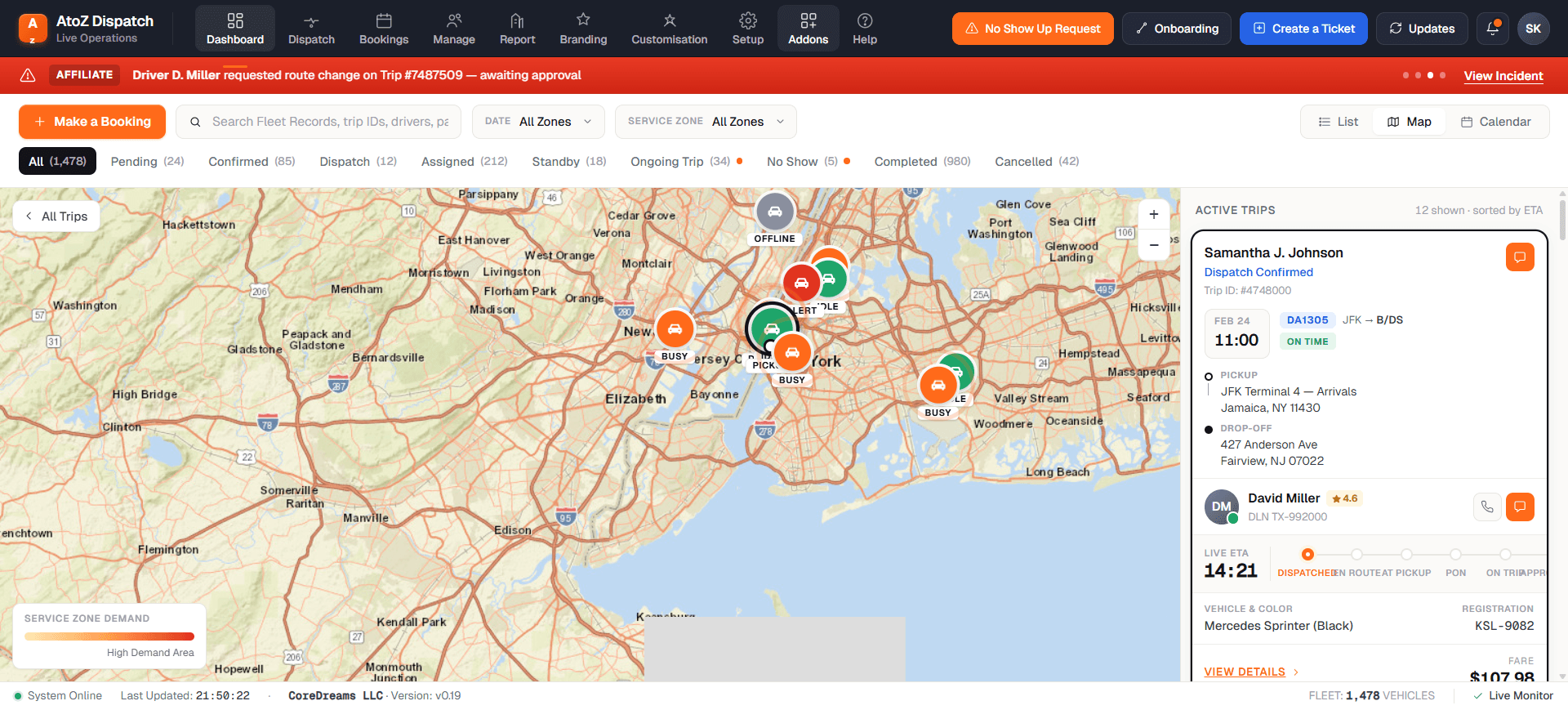Screen dimensions: 1568x710
Task: Click the service zone demand gradient bar
Action: (109, 636)
